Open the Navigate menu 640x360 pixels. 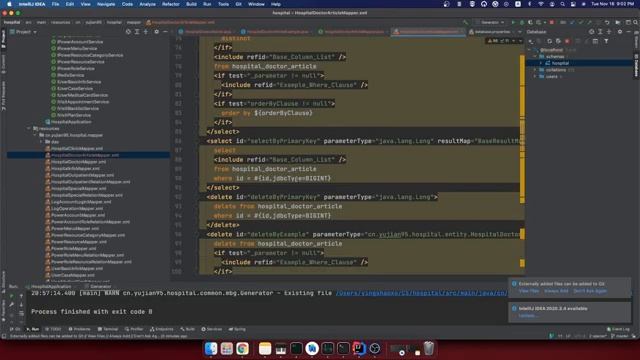coord(106,4)
